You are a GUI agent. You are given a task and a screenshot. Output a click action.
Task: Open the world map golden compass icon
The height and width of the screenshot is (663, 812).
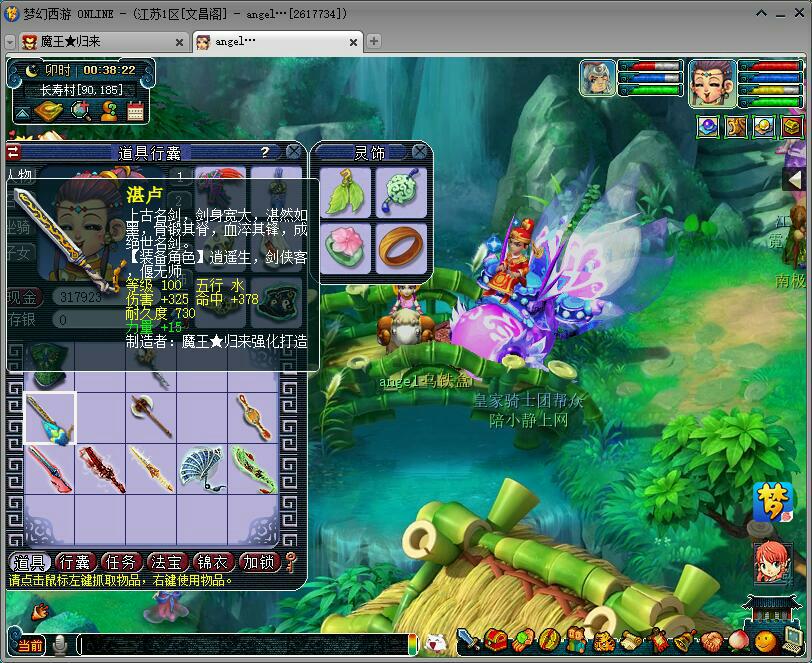click(x=48, y=110)
